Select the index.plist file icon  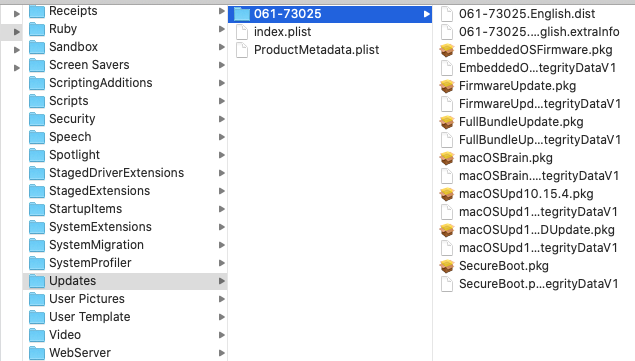[x=242, y=32]
